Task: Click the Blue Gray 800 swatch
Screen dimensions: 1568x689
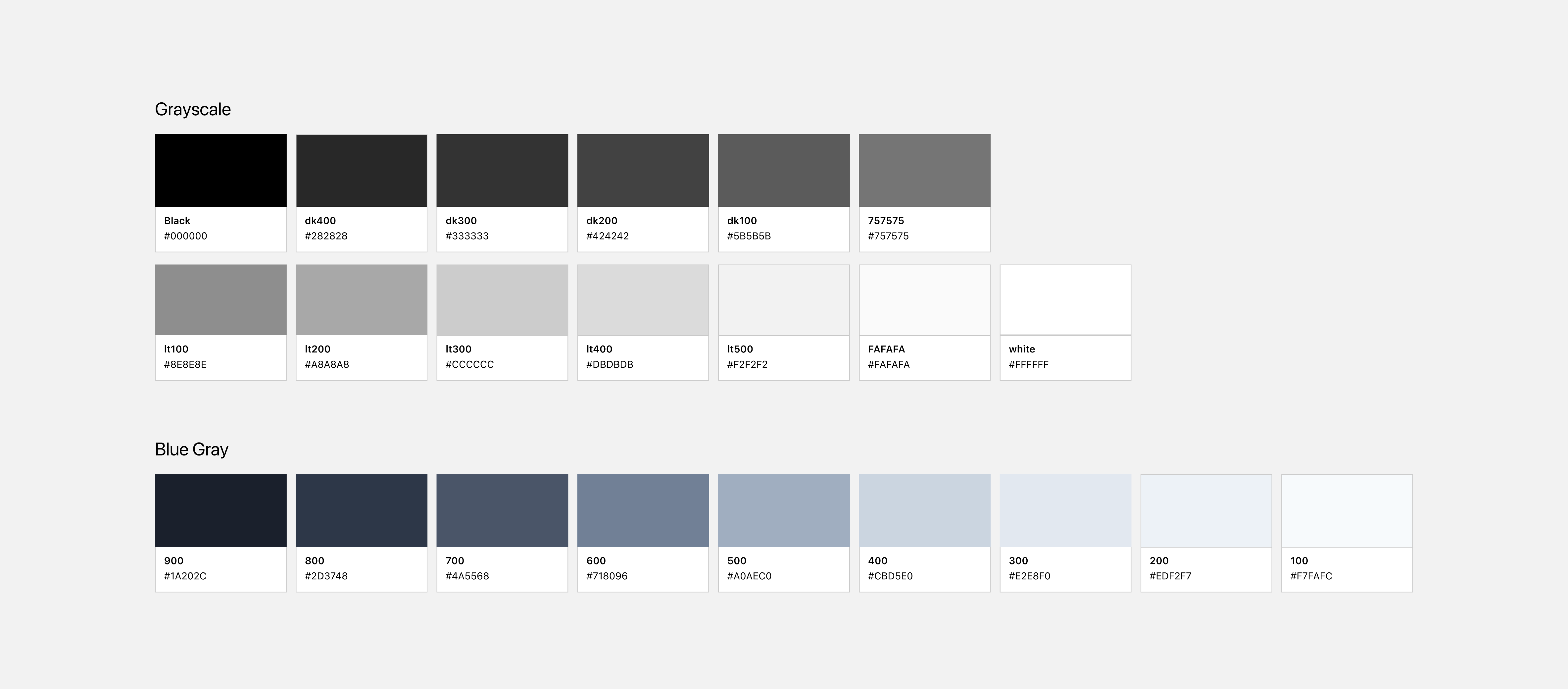Action: [361, 510]
